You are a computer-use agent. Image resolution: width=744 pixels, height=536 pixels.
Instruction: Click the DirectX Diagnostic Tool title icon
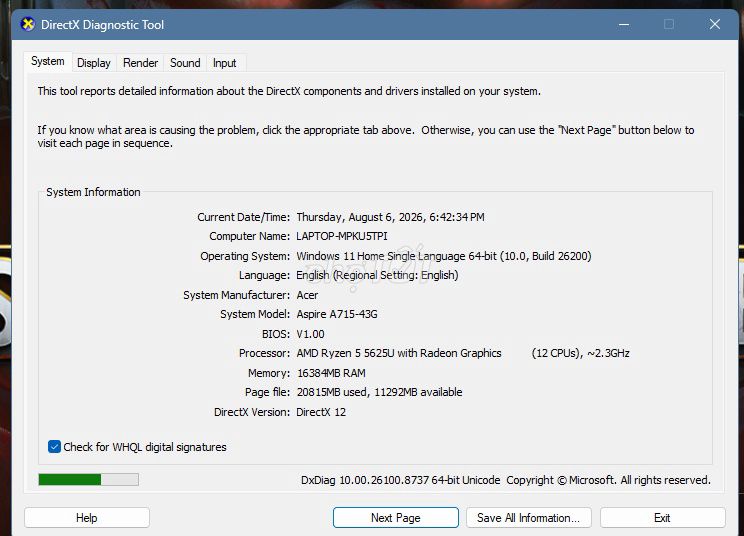pyautogui.click(x=28, y=24)
